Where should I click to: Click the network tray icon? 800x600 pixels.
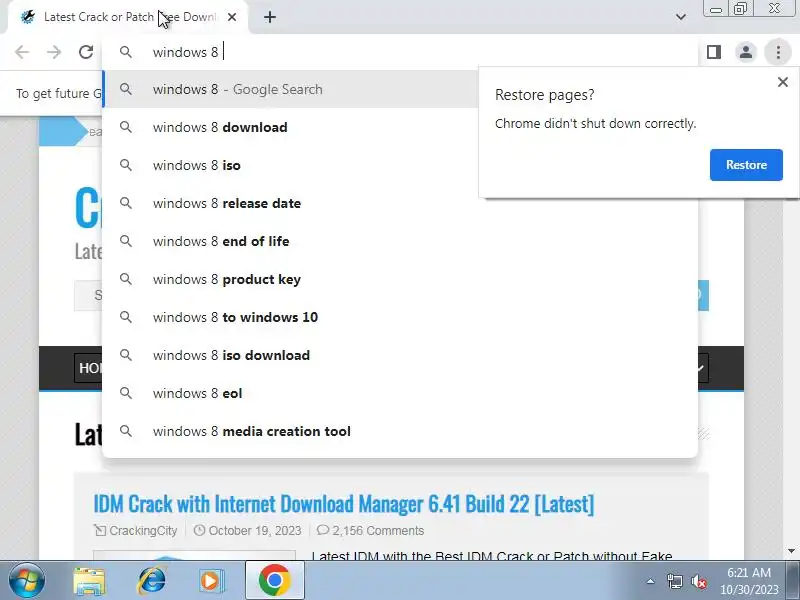point(675,581)
